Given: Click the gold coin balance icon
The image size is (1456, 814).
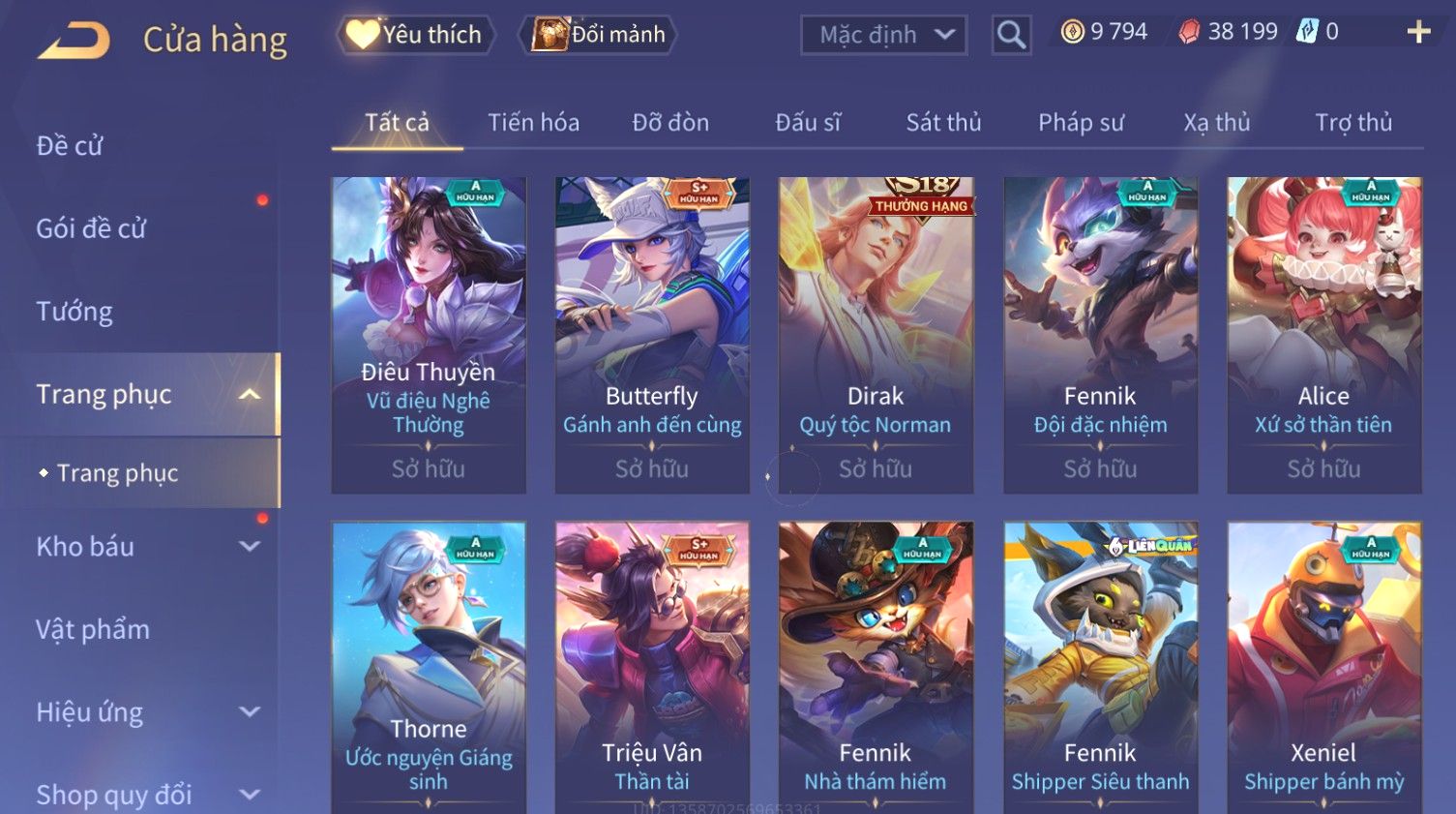Looking at the screenshot, I should (1072, 32).
